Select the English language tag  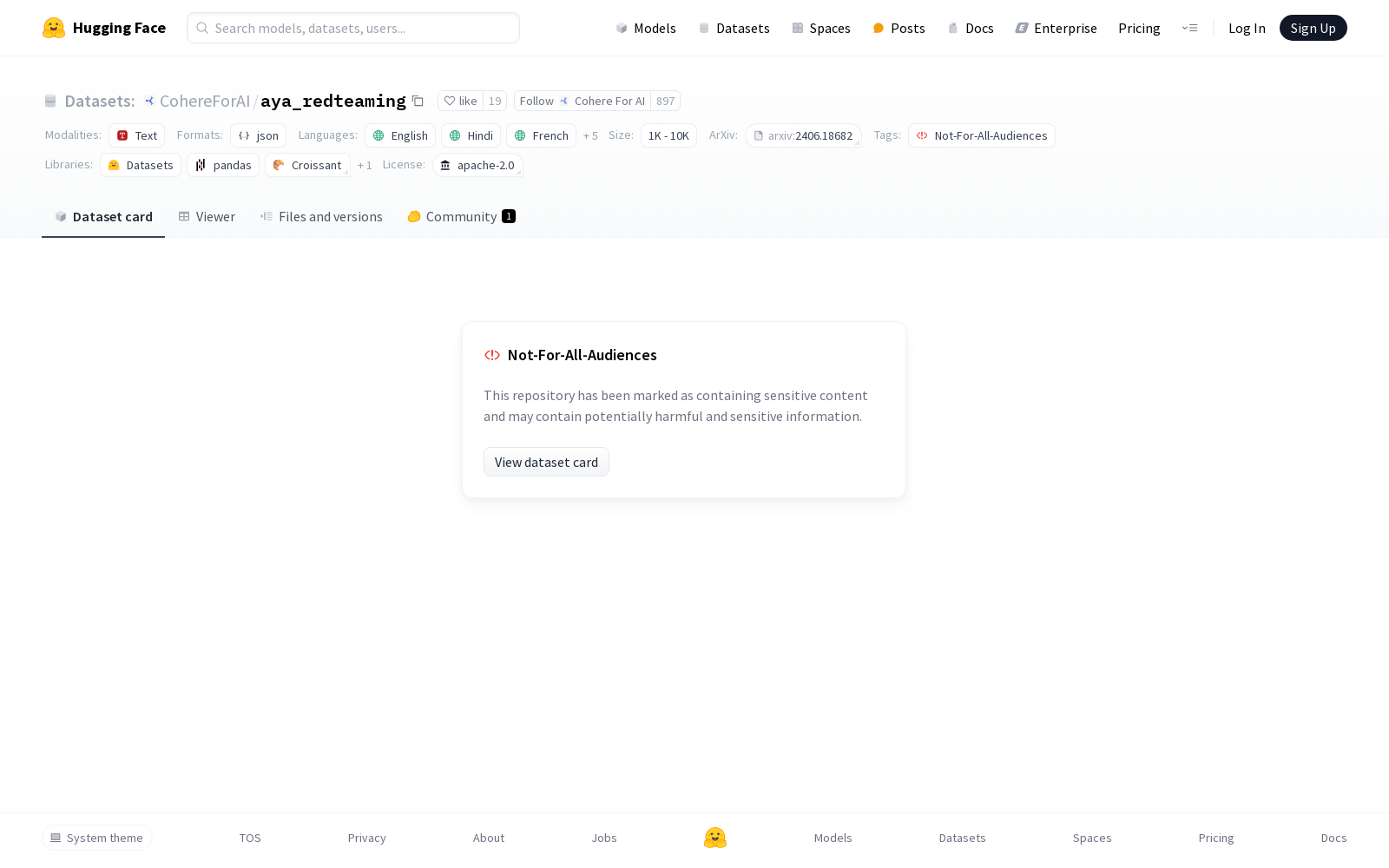point(400,135)
